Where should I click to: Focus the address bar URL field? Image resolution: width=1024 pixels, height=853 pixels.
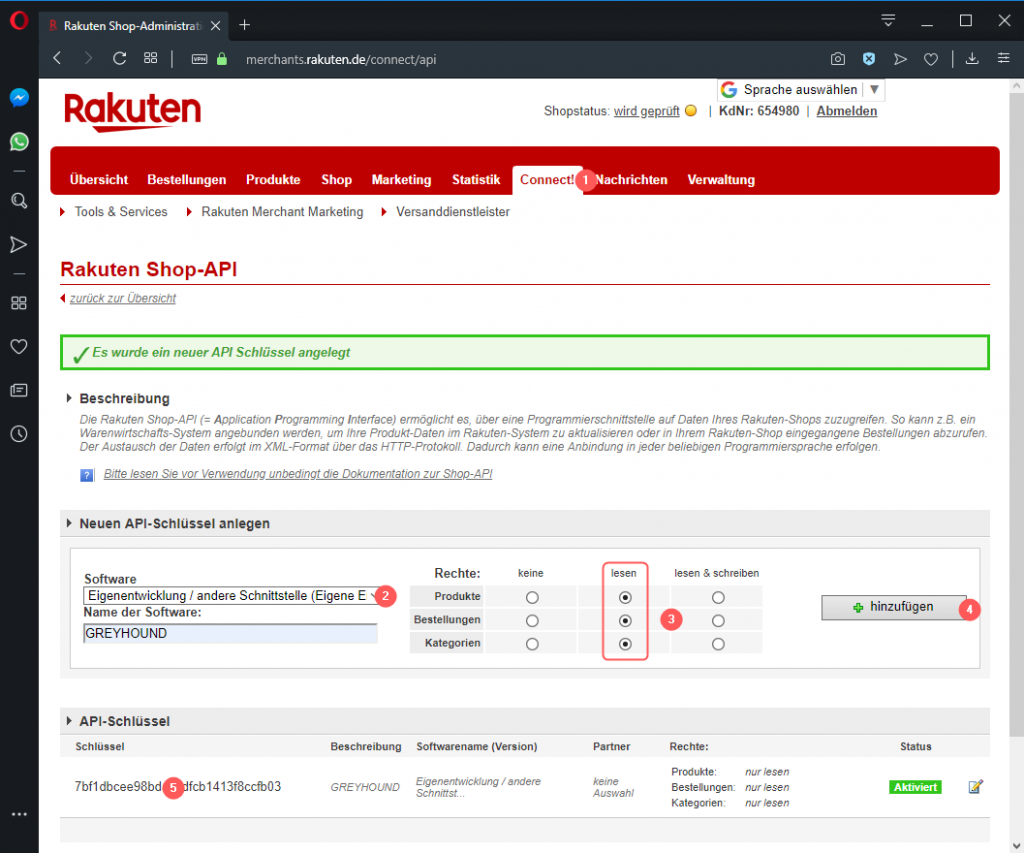tap(341, 59)
